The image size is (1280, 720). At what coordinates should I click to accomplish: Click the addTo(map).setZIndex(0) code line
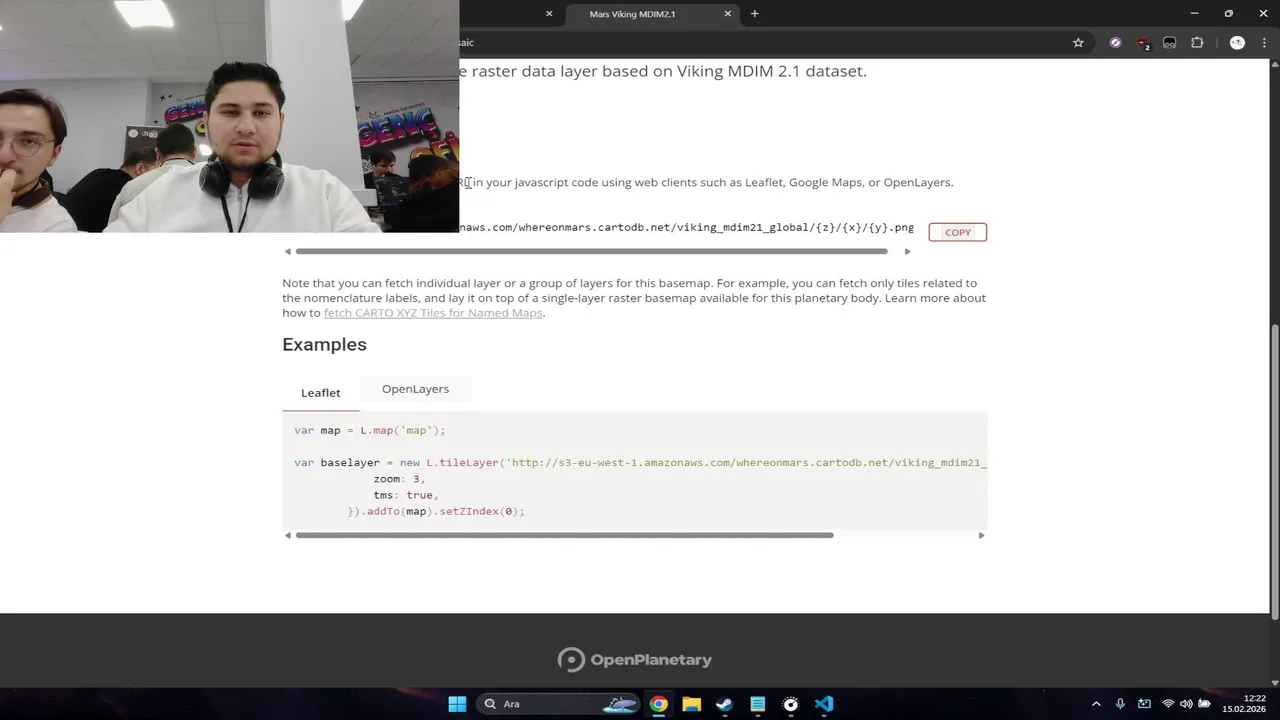436,511
